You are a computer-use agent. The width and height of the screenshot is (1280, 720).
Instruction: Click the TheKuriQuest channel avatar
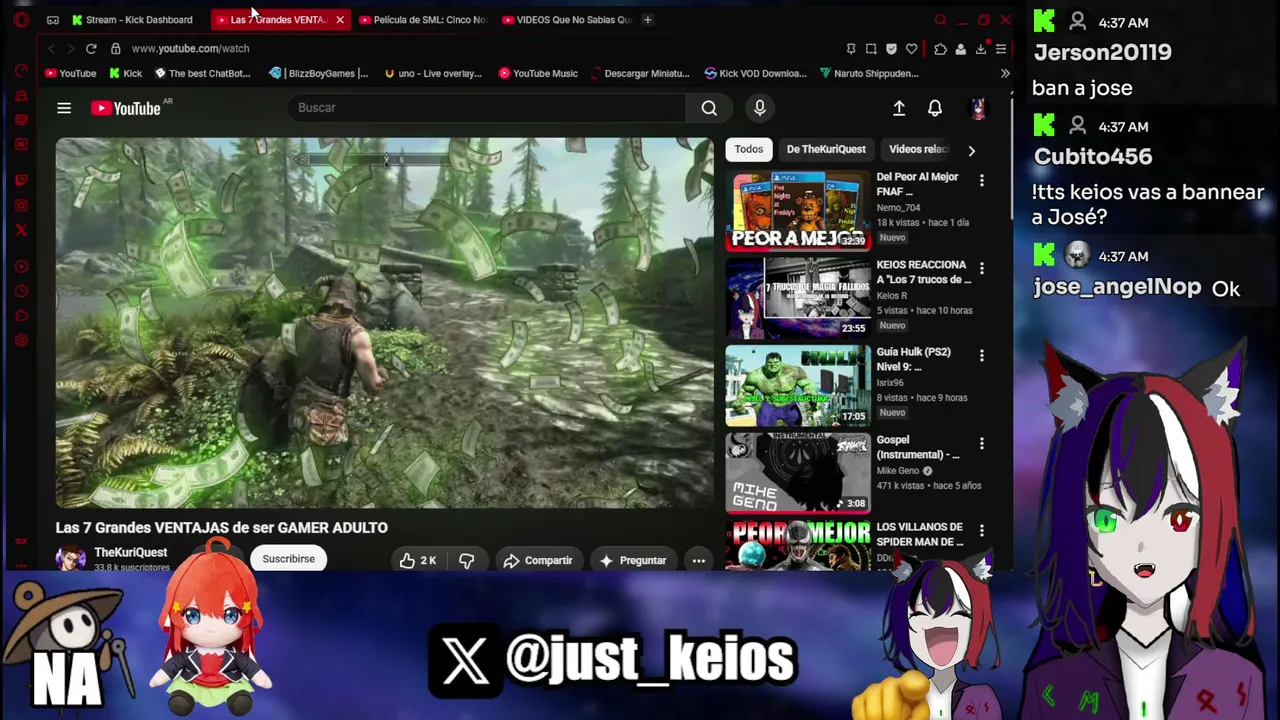[71, 559]
